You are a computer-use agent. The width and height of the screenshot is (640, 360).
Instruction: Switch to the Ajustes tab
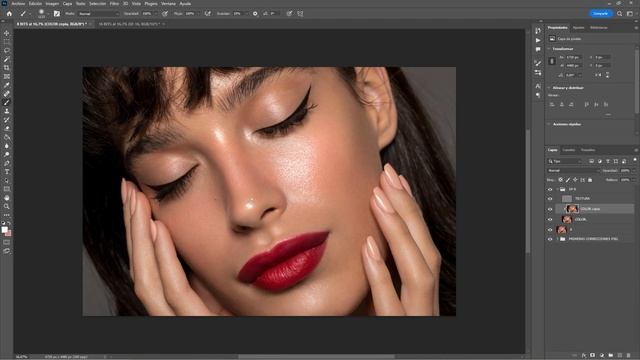(578, 28)
